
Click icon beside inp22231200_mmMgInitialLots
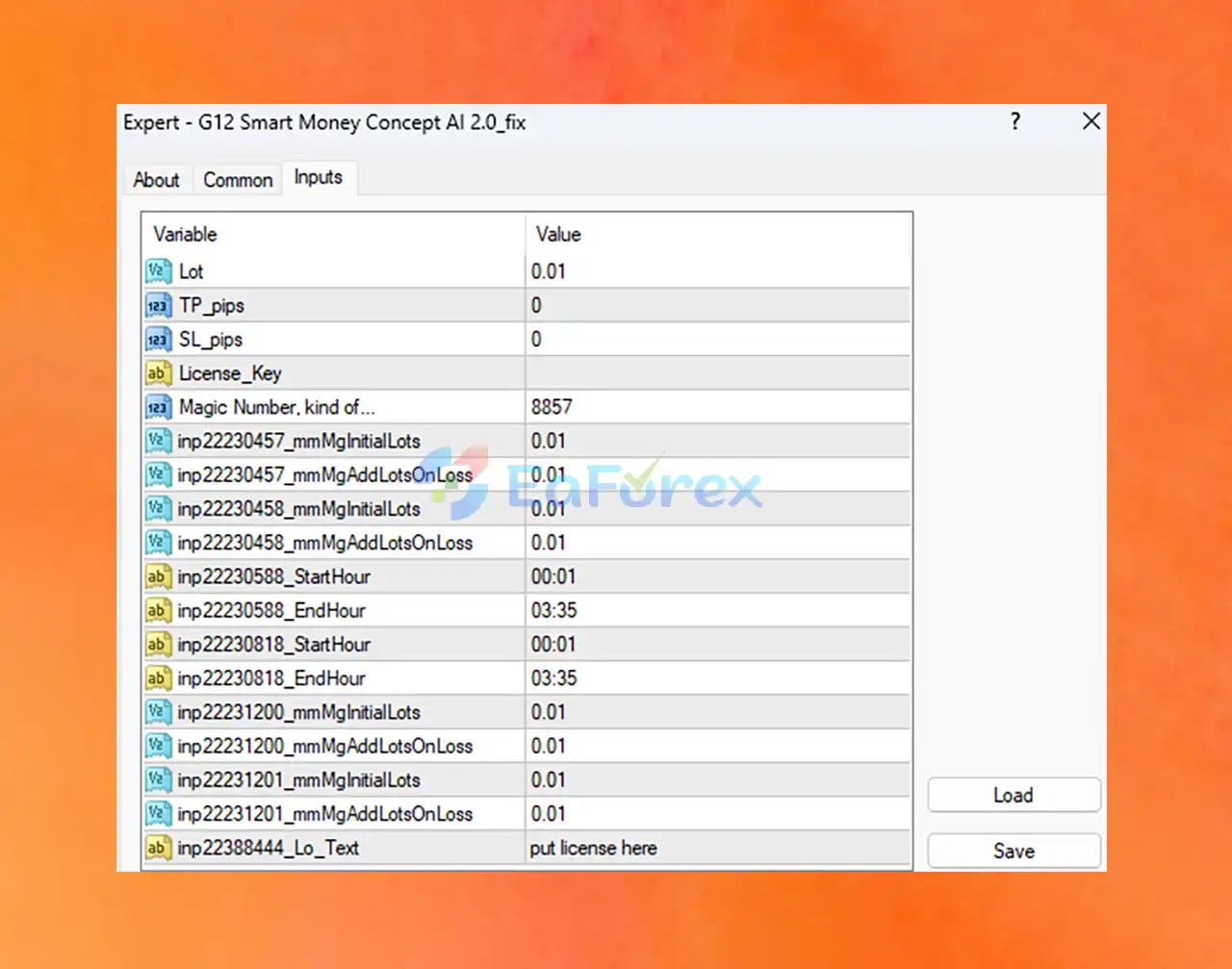point(158,712)
